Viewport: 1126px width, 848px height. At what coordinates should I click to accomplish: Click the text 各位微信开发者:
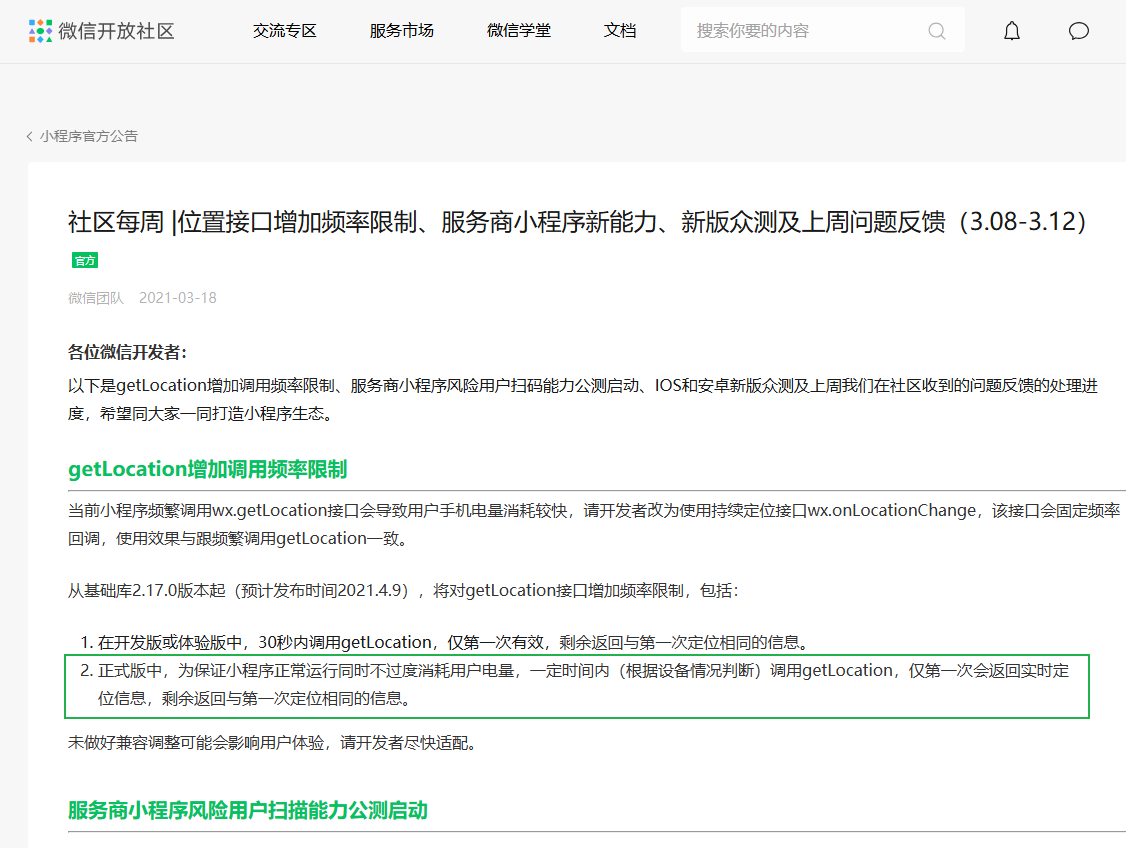pos(128,353)
